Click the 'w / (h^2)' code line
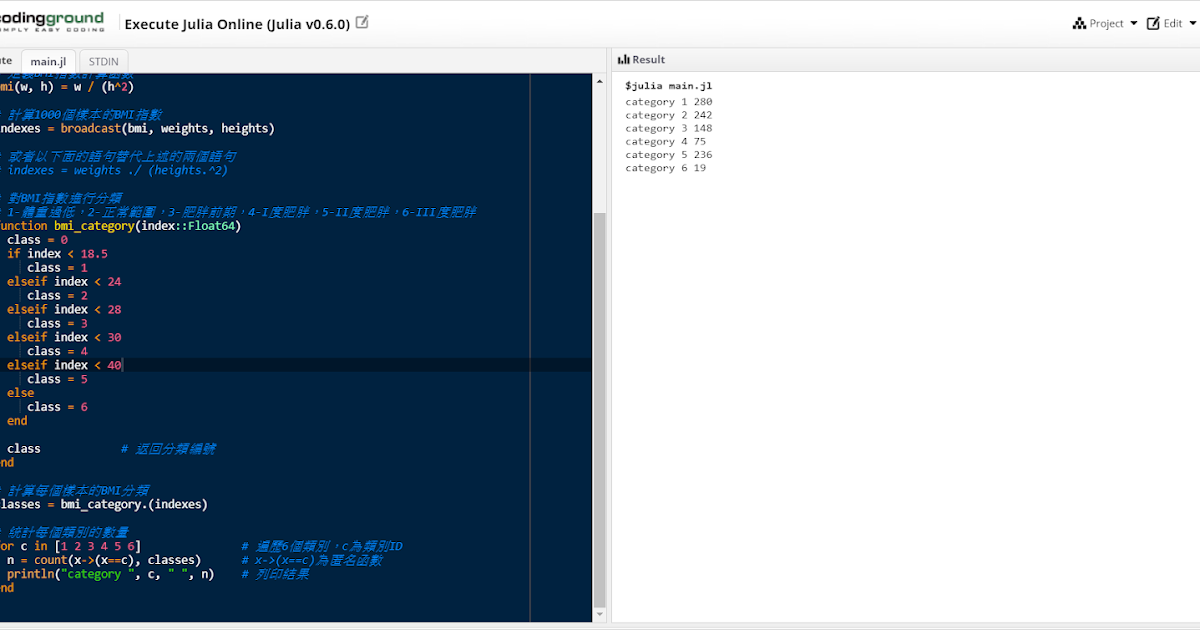Screen dimensions: 1200x630 click(67, 87)
